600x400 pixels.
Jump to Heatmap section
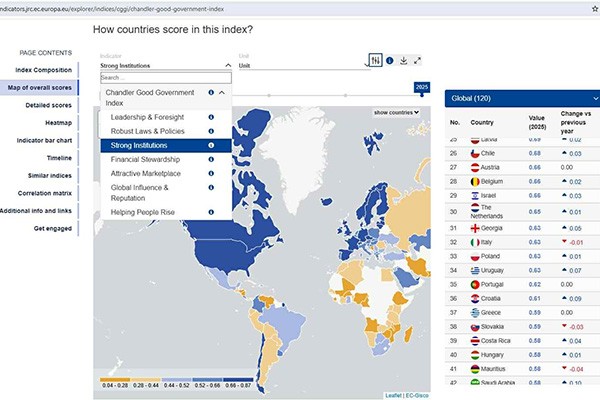pos(58,123)
